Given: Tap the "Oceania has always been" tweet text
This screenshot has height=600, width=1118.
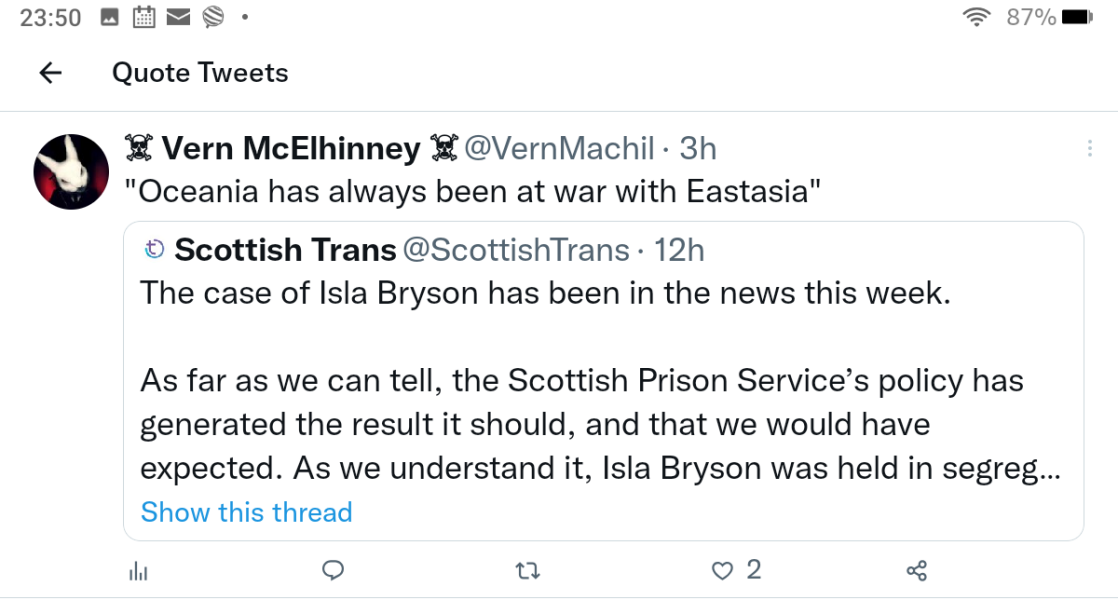Looking at the screenshot, I should tap(472, 191).
